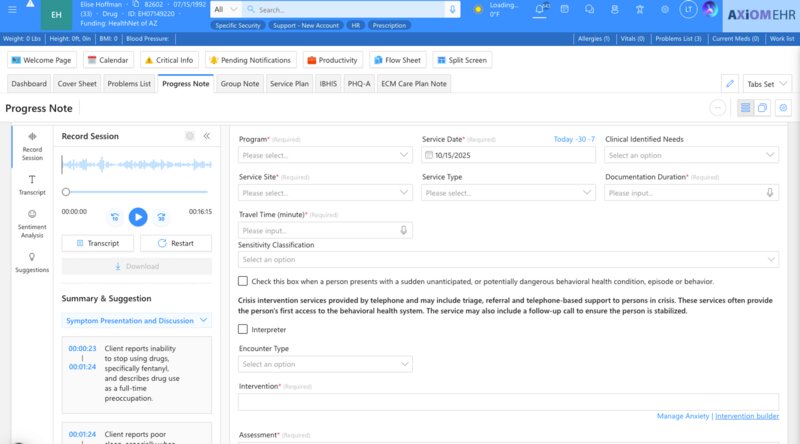Click the EH patient avatar
Screen dimensions: 800x444
[56, 15]
